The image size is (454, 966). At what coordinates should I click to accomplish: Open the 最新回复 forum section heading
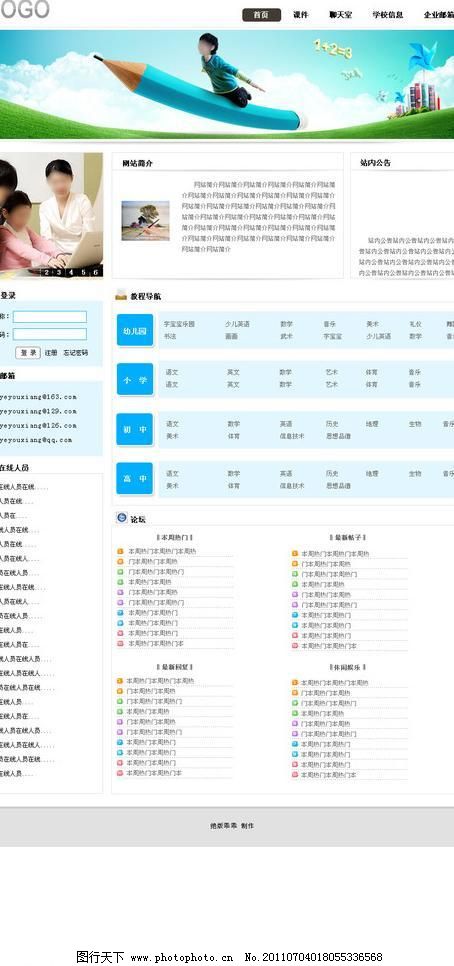click(x=175, y=667)
